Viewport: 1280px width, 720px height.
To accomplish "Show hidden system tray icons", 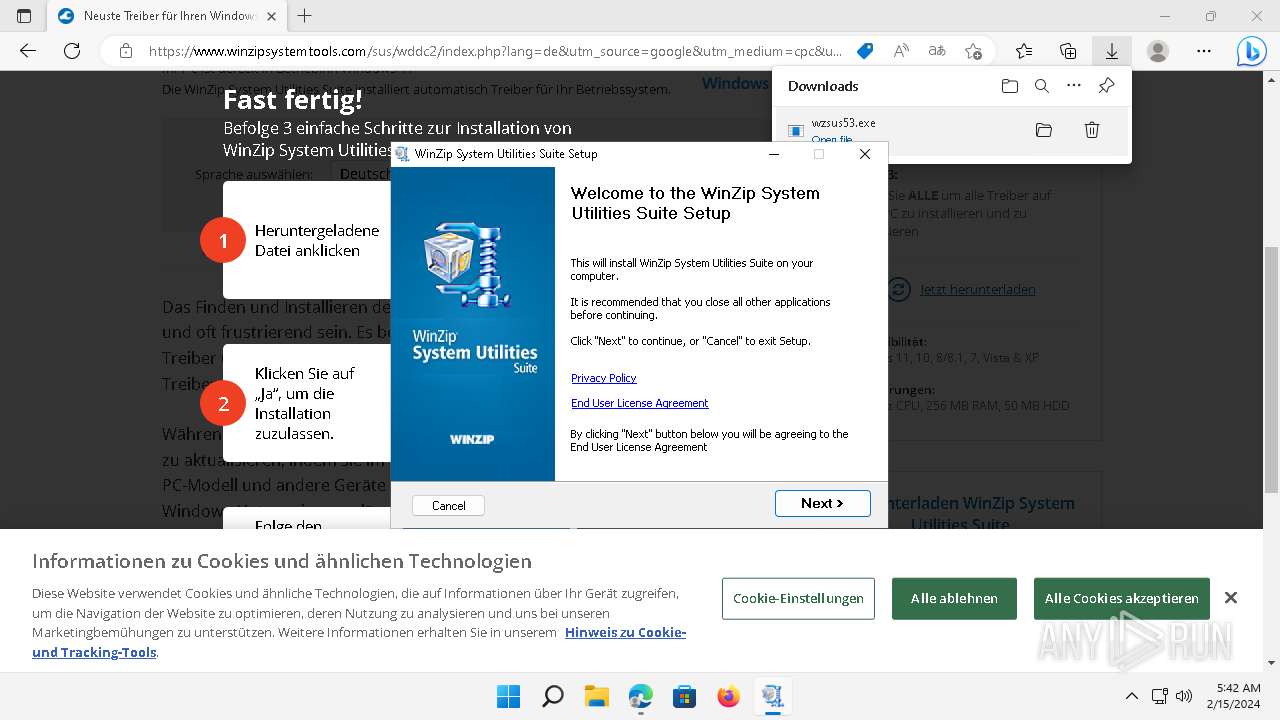I will pyautogui.click(x=1131, y=696).
